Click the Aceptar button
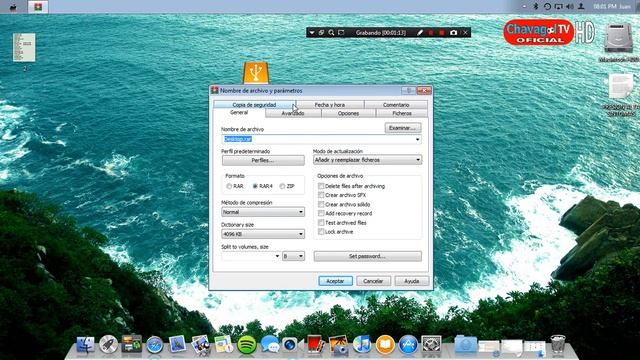This screenshot has height=360, width=640. [x=335, y=281]
